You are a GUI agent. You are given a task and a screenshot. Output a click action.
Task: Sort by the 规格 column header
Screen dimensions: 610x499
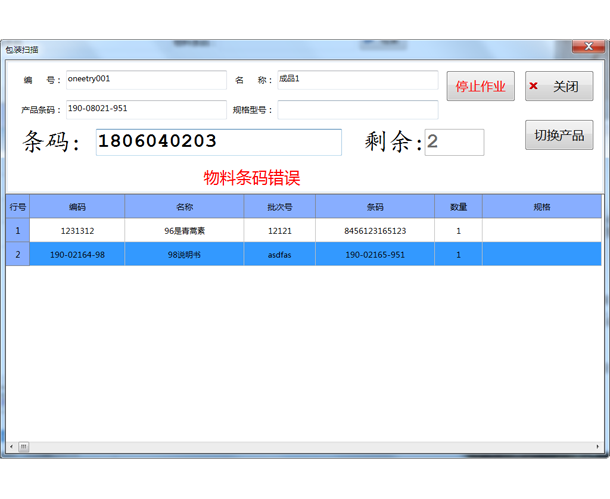(542, 207)
